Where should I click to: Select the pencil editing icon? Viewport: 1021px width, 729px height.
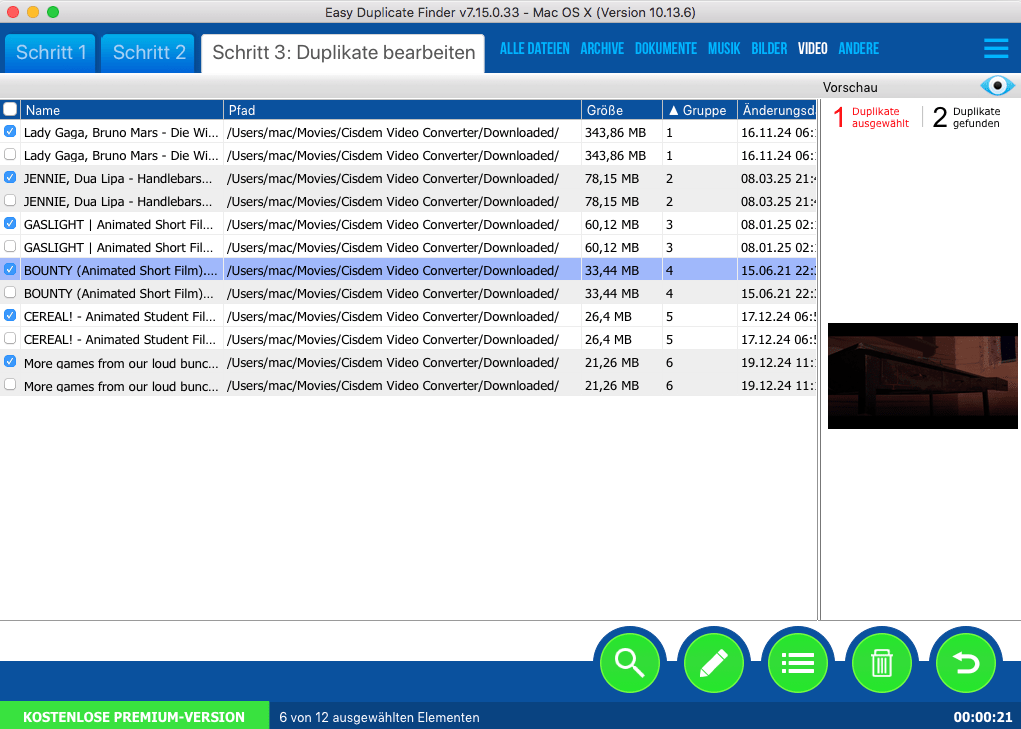coord(714,661)
